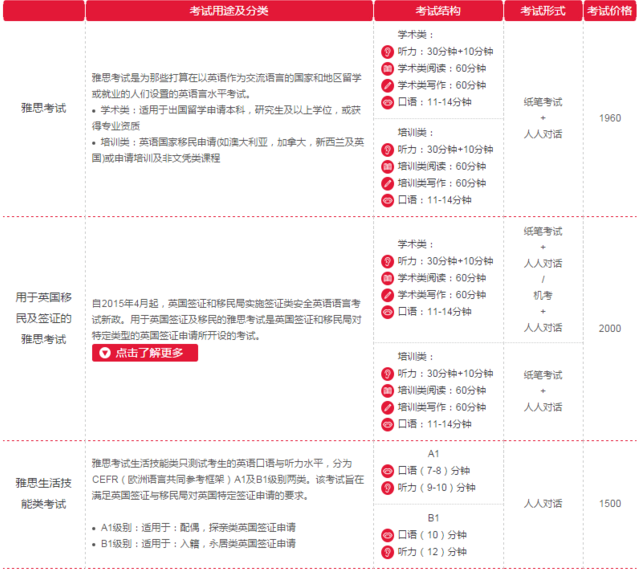Click the bullet starting 学术类：适用于出国留学

(x=226, y=118)
